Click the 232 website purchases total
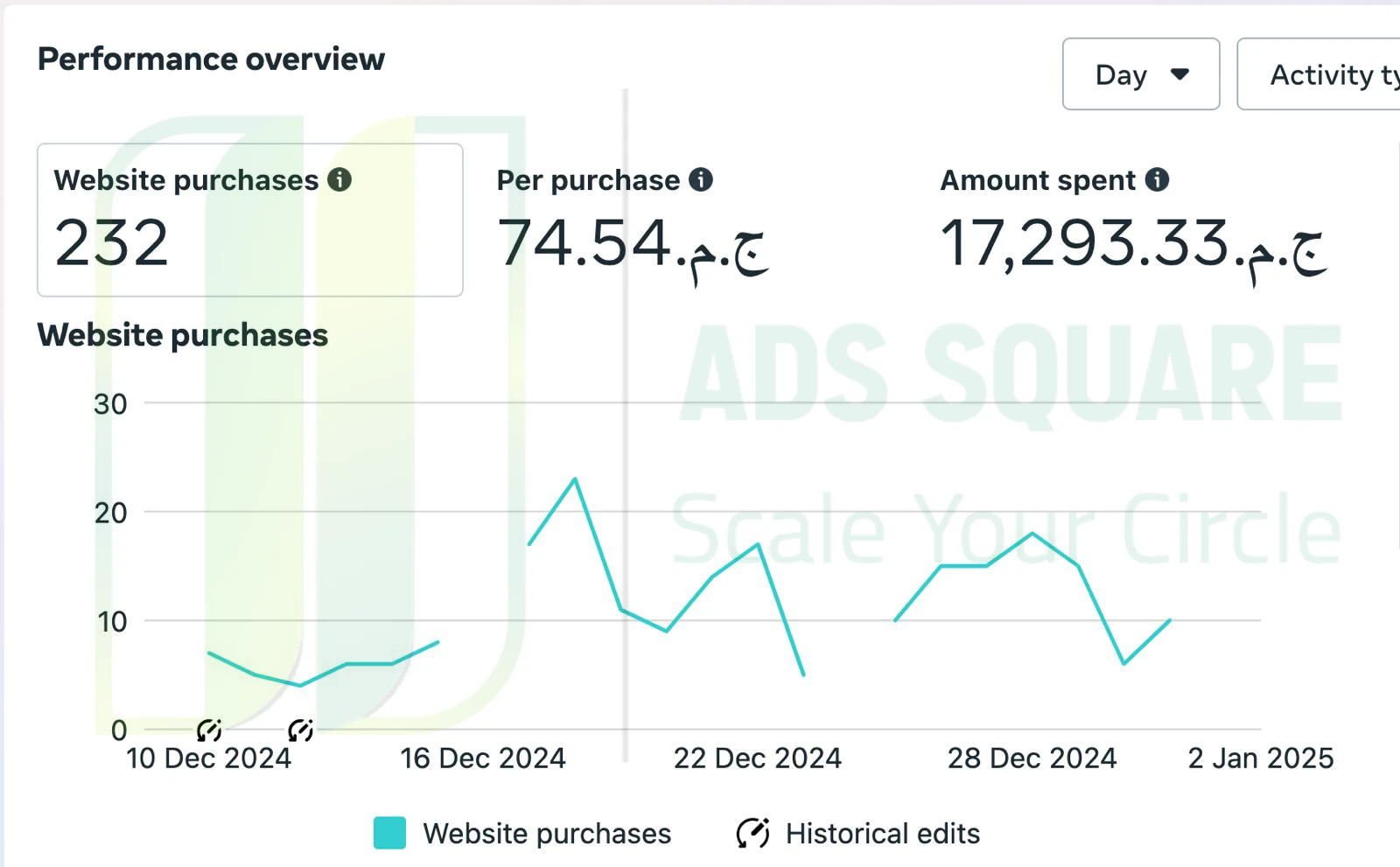This screenshot has height=867, width=1400. 111,243
